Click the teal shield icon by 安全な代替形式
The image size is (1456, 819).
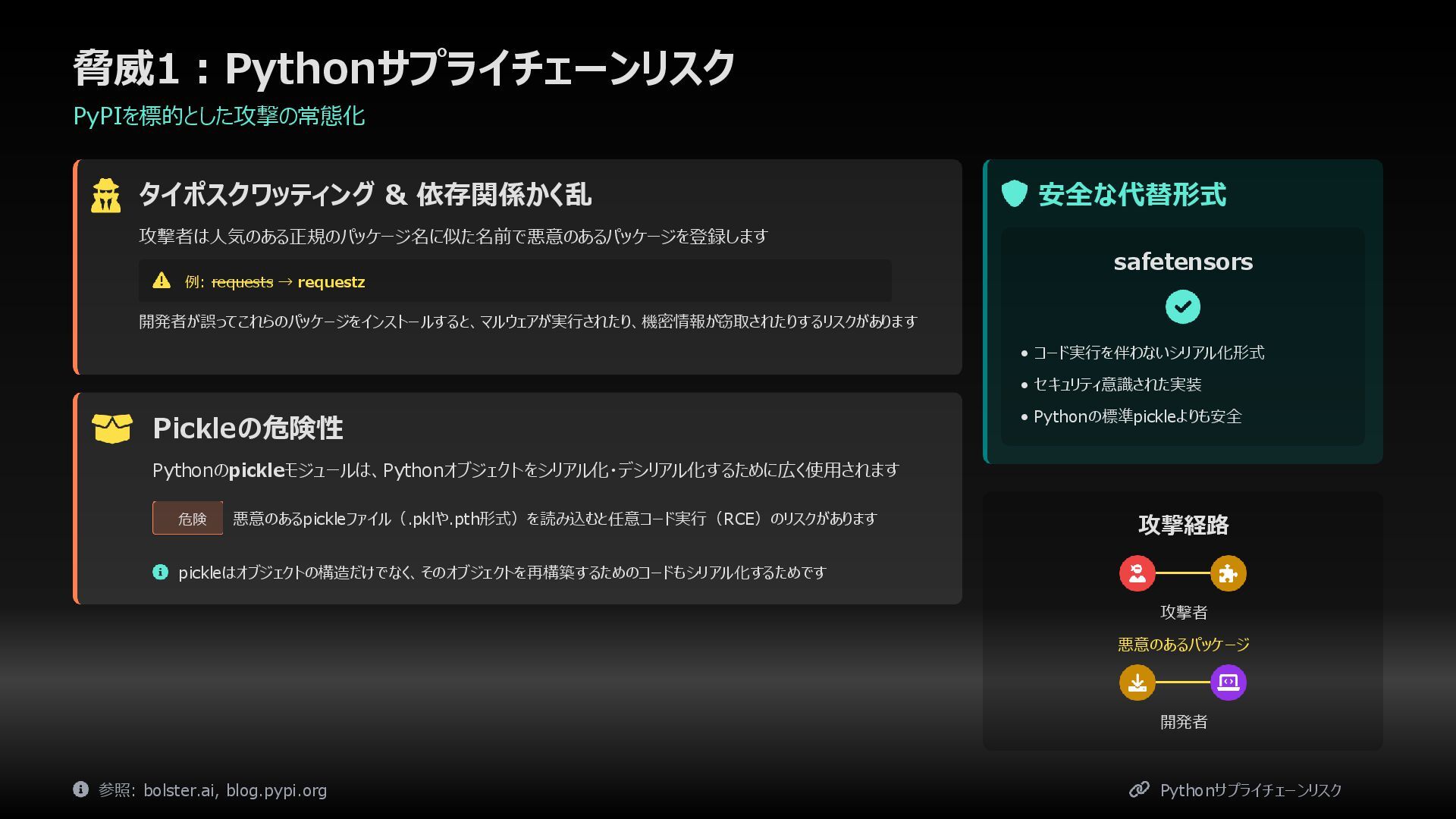(x=1014, y=193)
